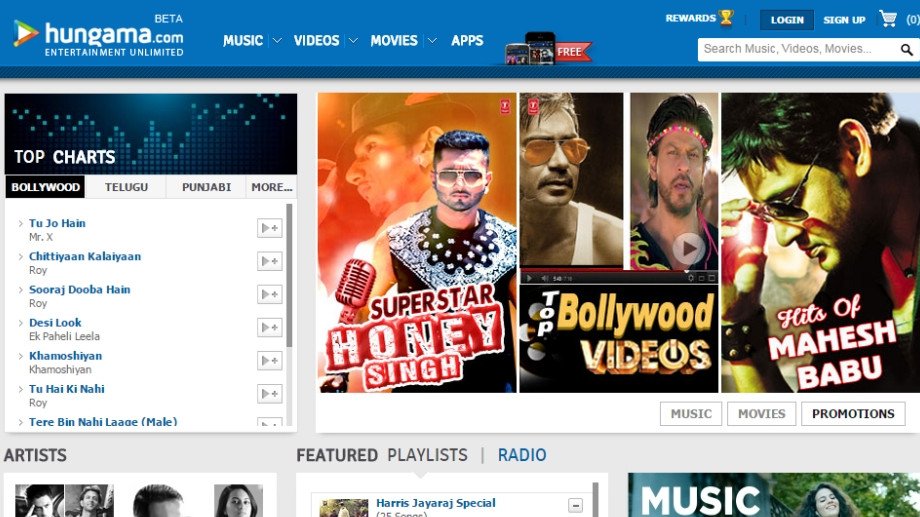Expand arrow beside Khamoshiyan song
This screenshot has width=920, height=517.
coord(21,356)
